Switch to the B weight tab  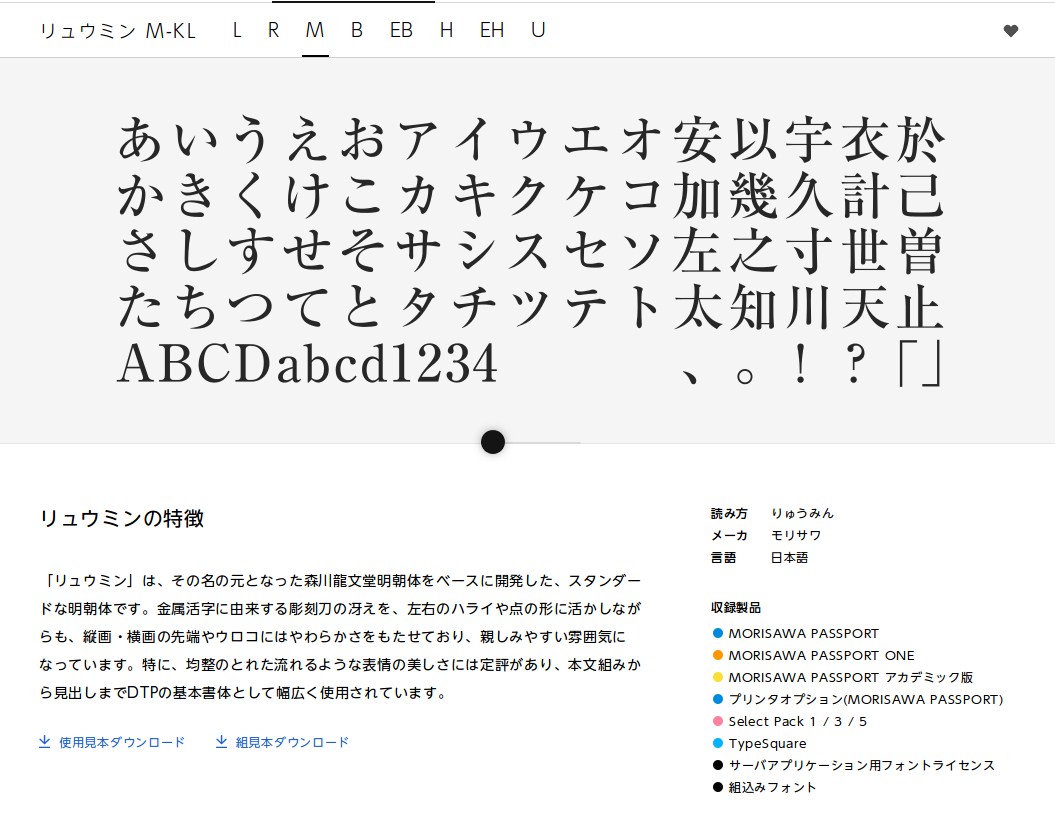click(x=357, y=30)
